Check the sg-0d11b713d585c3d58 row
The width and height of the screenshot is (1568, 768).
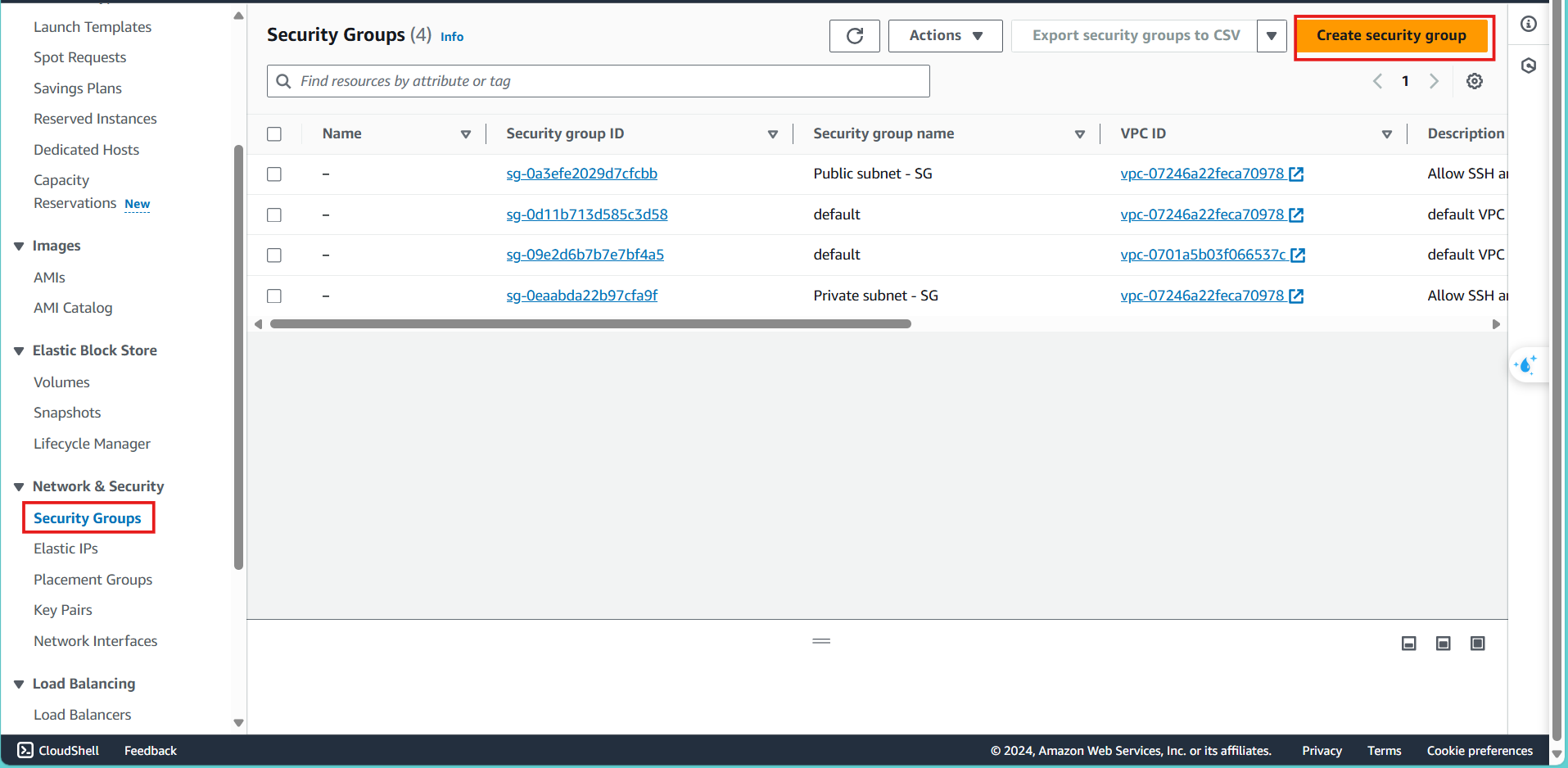click(274, 215)
